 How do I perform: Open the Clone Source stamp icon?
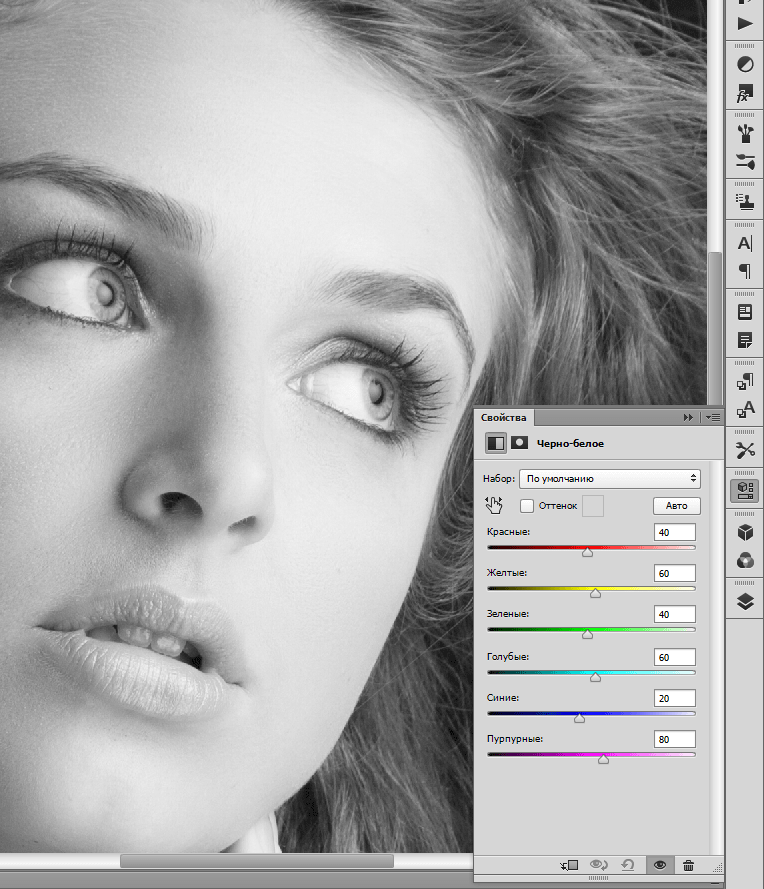[745, 201]
